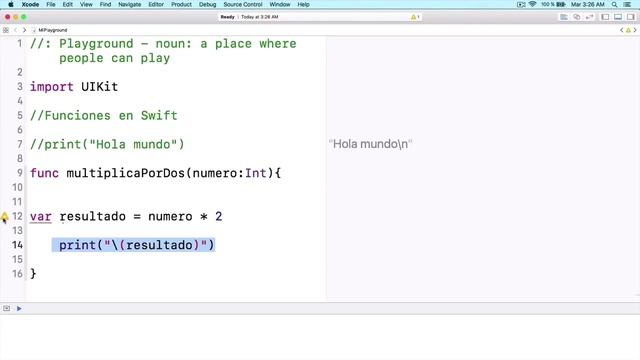The width and height of the screenshot is (640, 360).
Task: Open the Editor menu
Action: [x=156, y=4]
